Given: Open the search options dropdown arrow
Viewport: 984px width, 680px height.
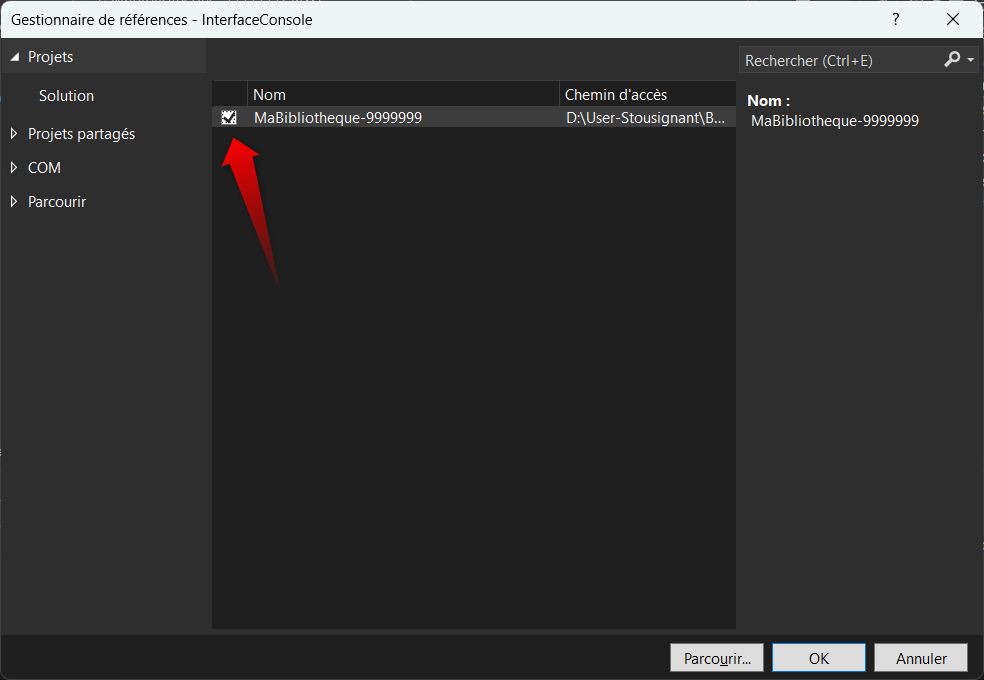Looking at the screenshot, I should pyautogui.click(x=971, y=61).
